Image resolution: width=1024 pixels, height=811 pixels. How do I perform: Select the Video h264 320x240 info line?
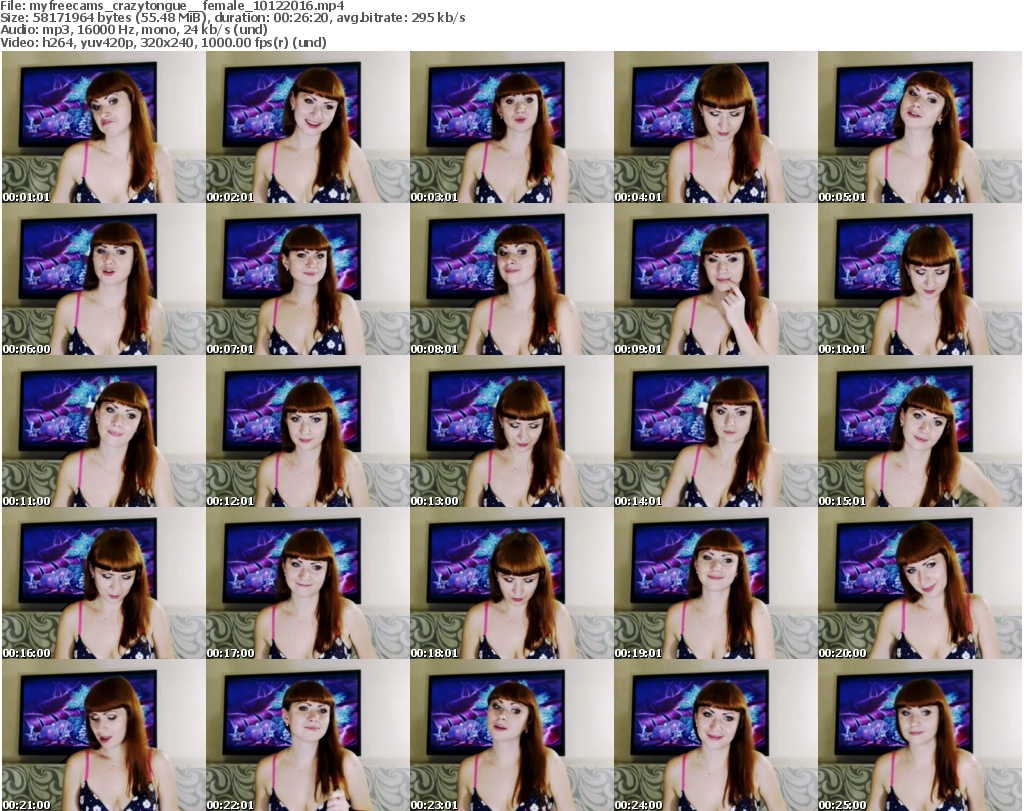pos(163,42)
